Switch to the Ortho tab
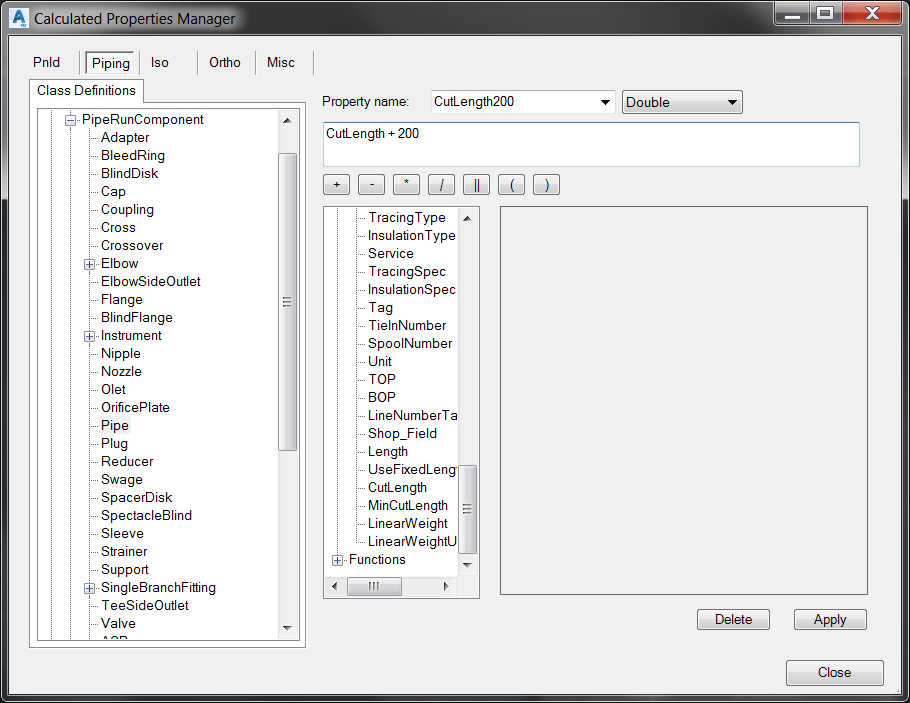This screenshot has width=910, height=703. coord(225,62)
